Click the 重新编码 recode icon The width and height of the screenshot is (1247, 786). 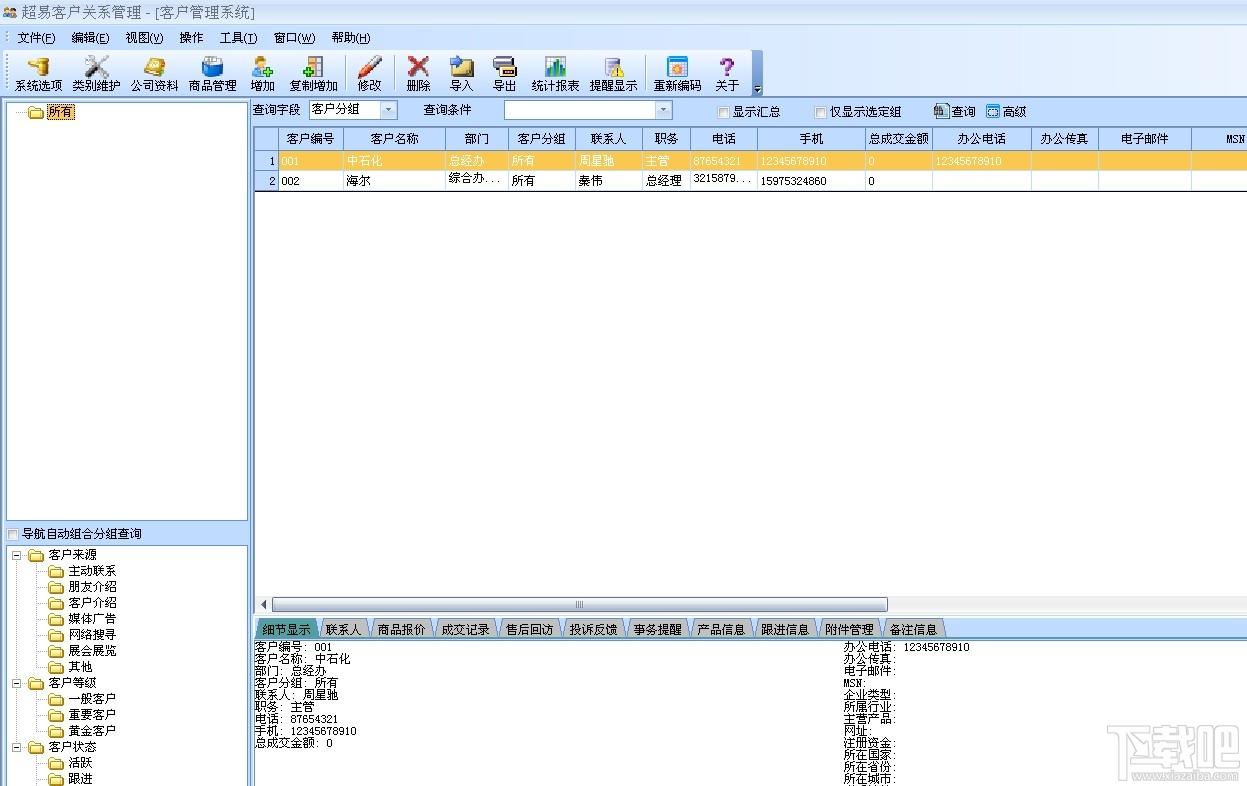tap(677, 74)
